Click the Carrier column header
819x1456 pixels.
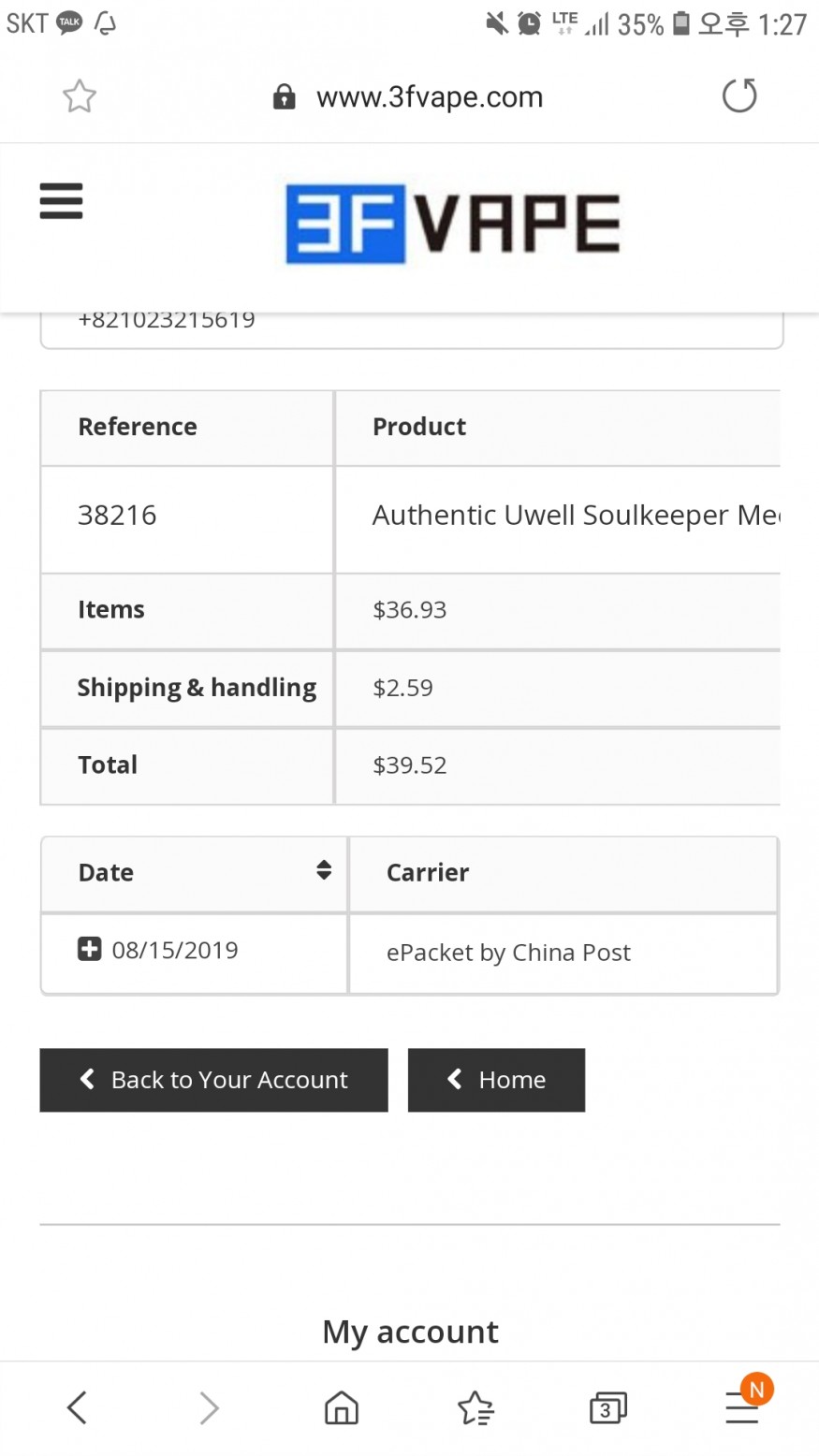[x=428, y=872]
